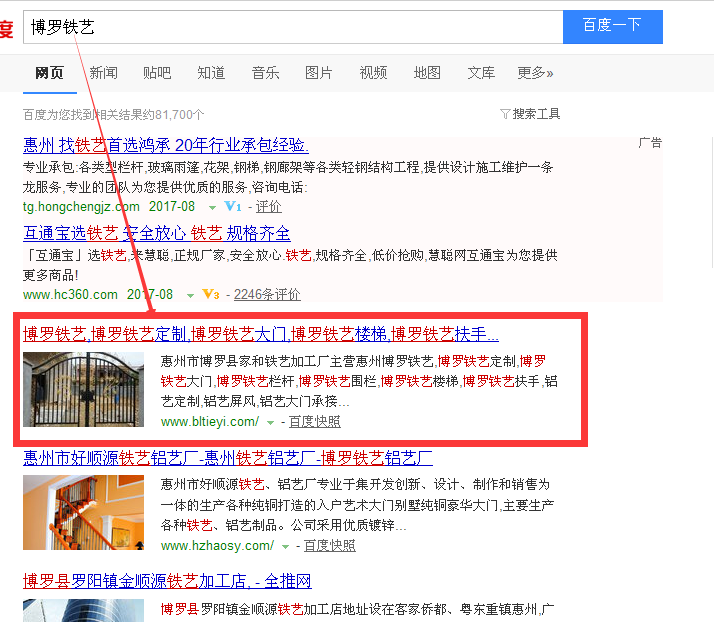
Task: Expand the 更多» tab menu
Action: pos(535,73)
